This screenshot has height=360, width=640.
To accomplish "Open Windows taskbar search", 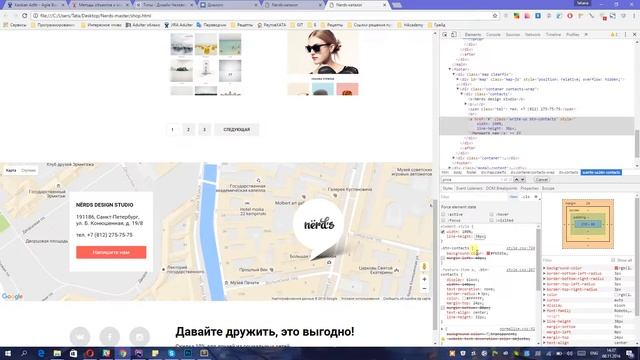I will (x=24, y=353).
